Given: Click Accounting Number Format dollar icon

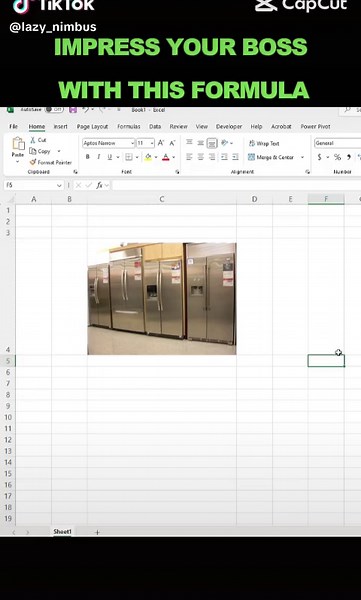Looking at the screenshot, I should [319, 157].
